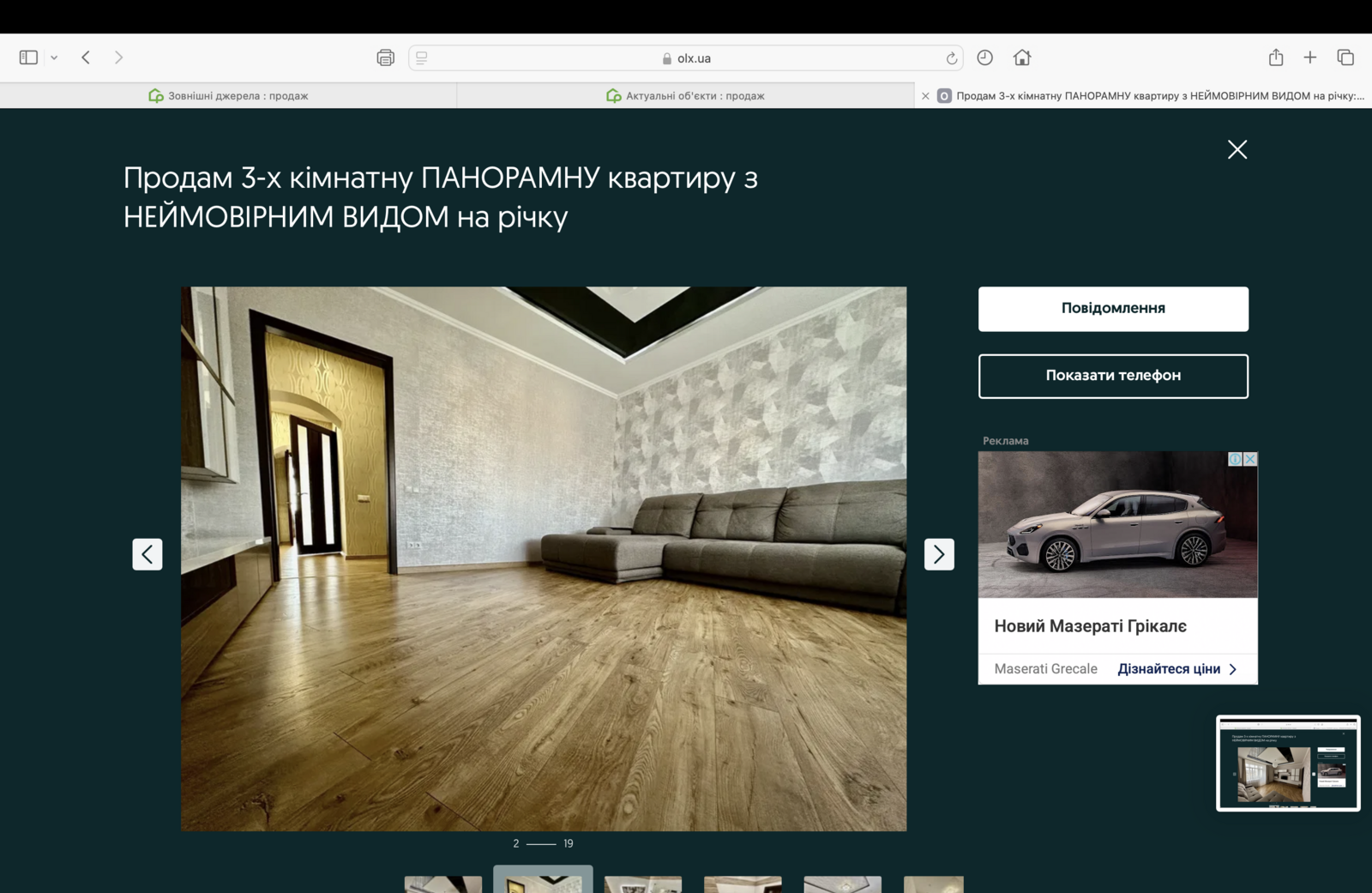Click the print icon in toolbar
This screenshot has height=893, width=1372.
tap(385, 57)
